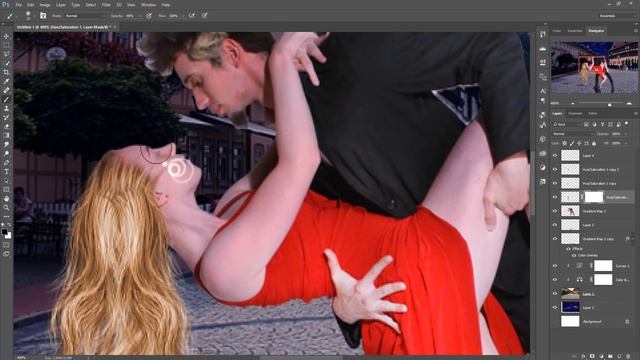Select the Rectangle shape tool

pyautogui.click(x=6, y=189)
